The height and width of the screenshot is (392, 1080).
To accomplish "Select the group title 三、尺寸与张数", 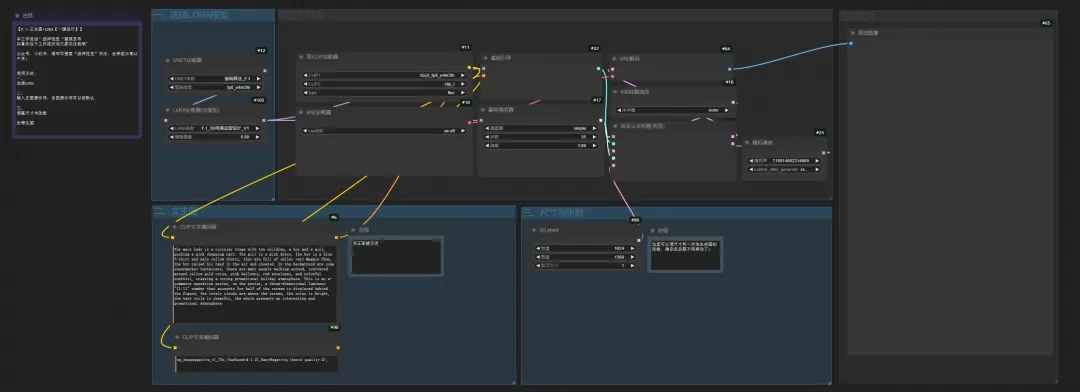I will (553, 213).
